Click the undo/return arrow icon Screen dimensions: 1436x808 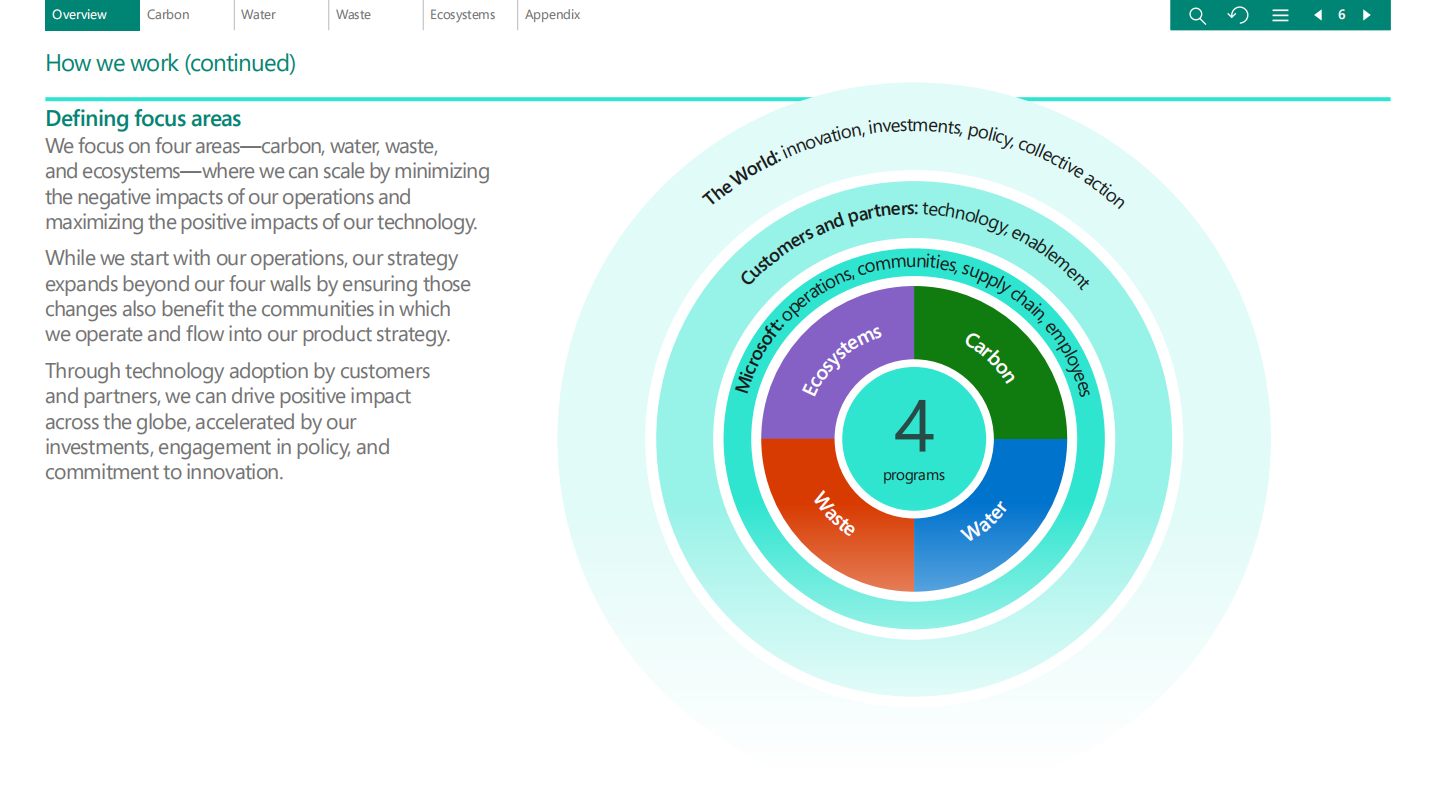[x=1238, y=15]
